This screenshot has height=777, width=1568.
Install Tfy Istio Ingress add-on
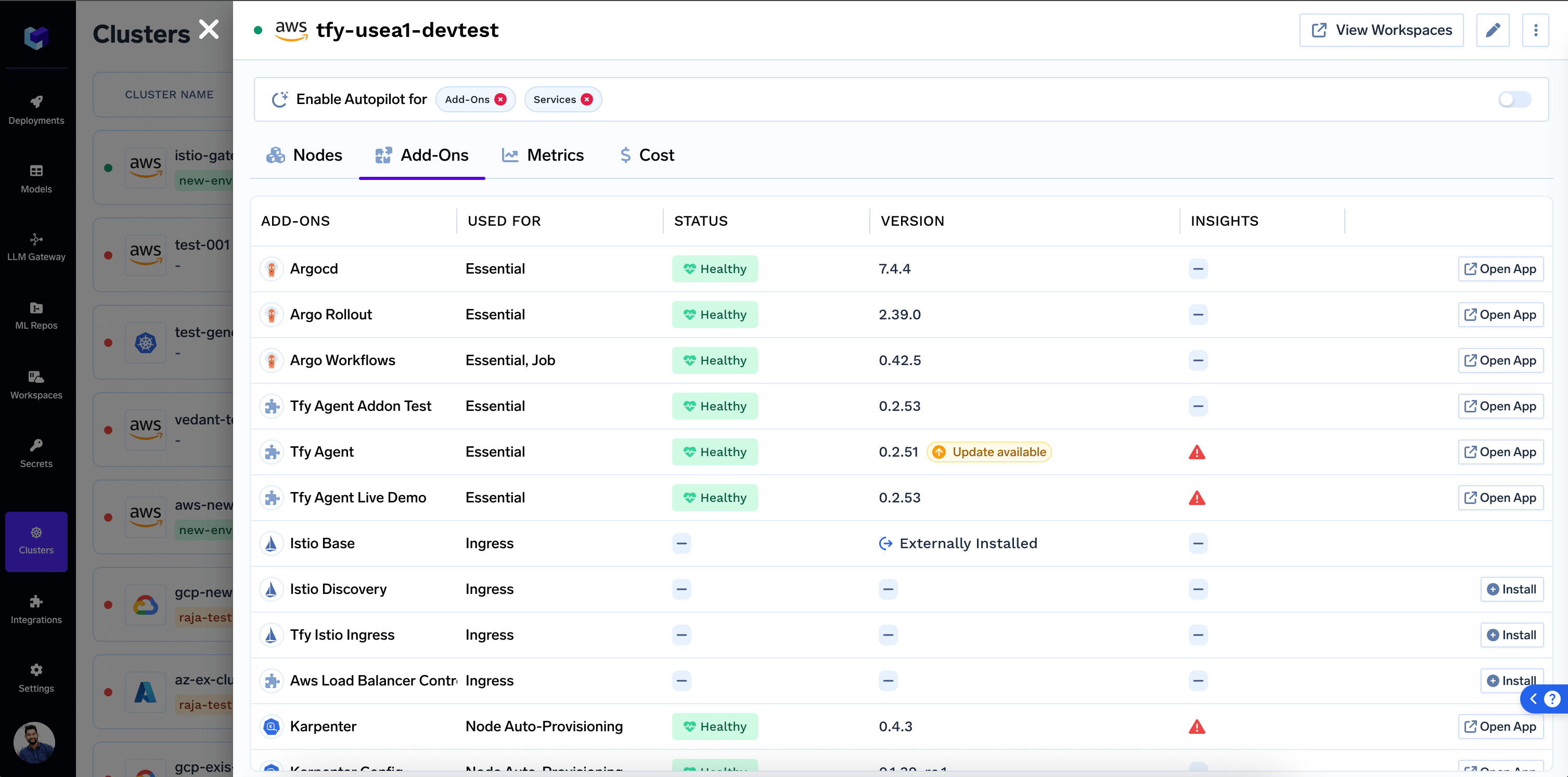pyautogui.click(x=1511, y=634)
